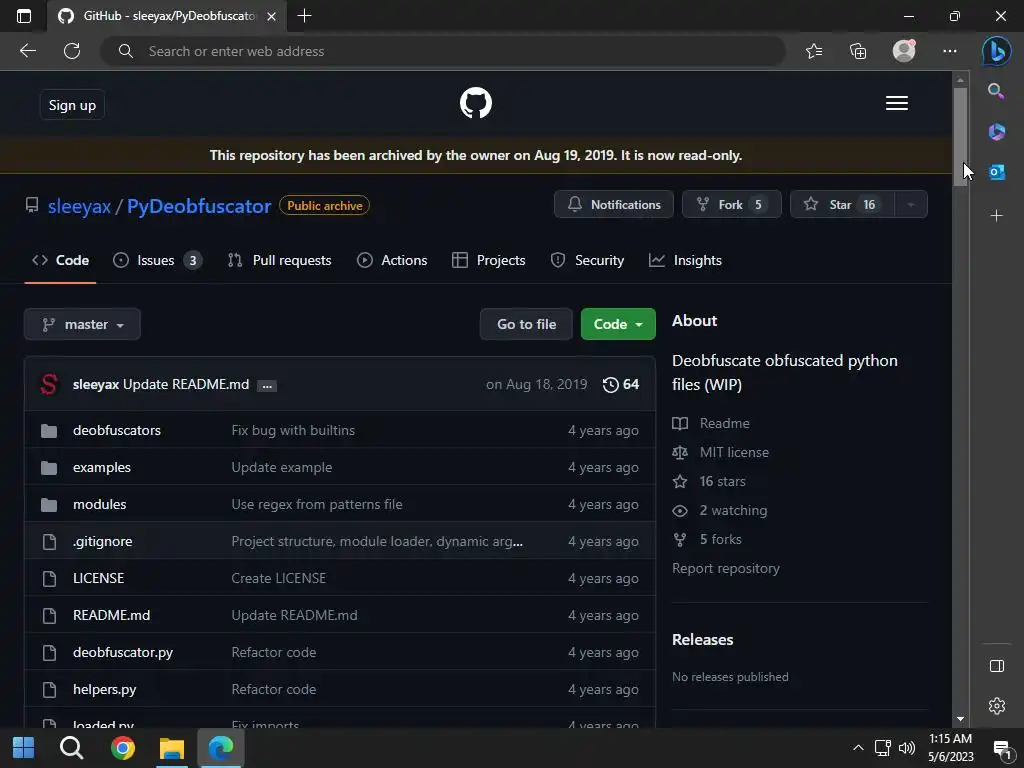Screen dimensions: 1024x768
Task: Refresh the page with reload icon
Action: pyautogui.click(x=72, y=51)
